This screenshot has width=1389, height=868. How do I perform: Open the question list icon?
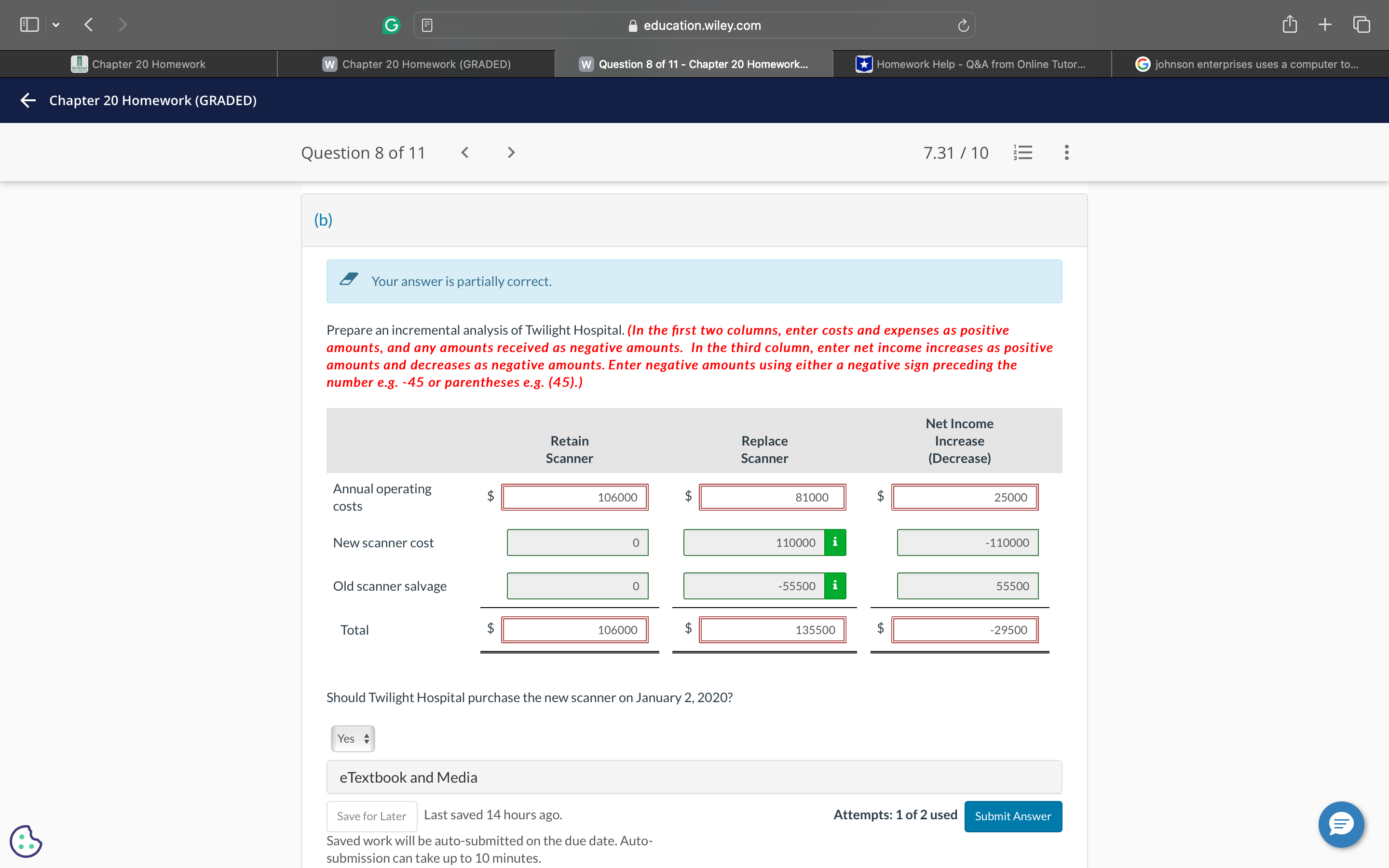tap(1023, 152)
